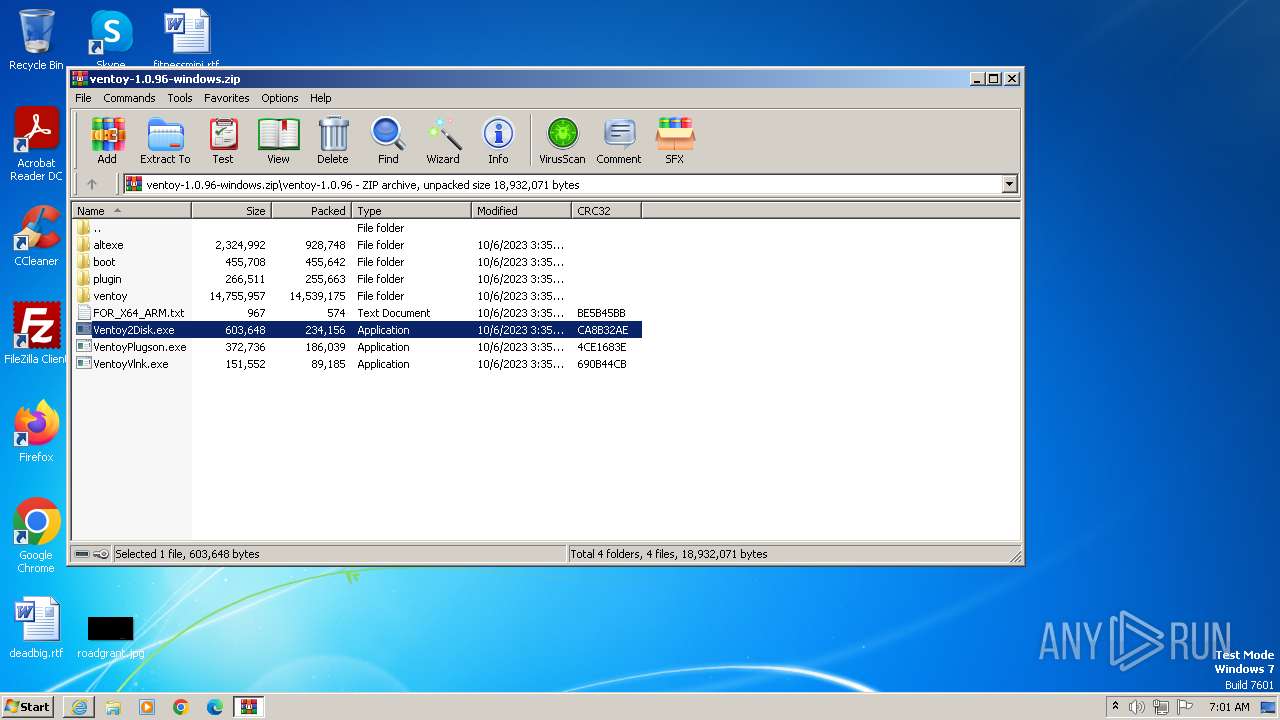The height and width of the screenshot is (720, 1280).
Task: Click the Start button
Action: coord(28,707)
